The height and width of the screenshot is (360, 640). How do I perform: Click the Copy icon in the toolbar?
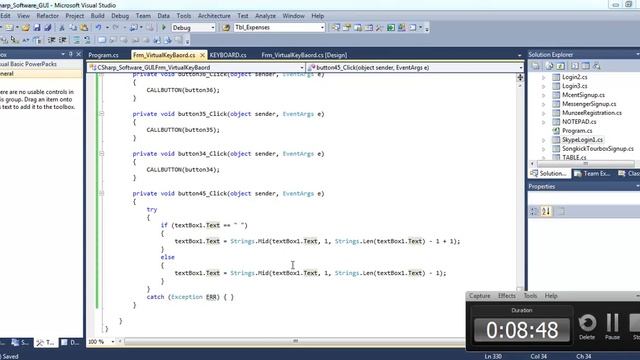pyautogui.click(x=73, y=28)
